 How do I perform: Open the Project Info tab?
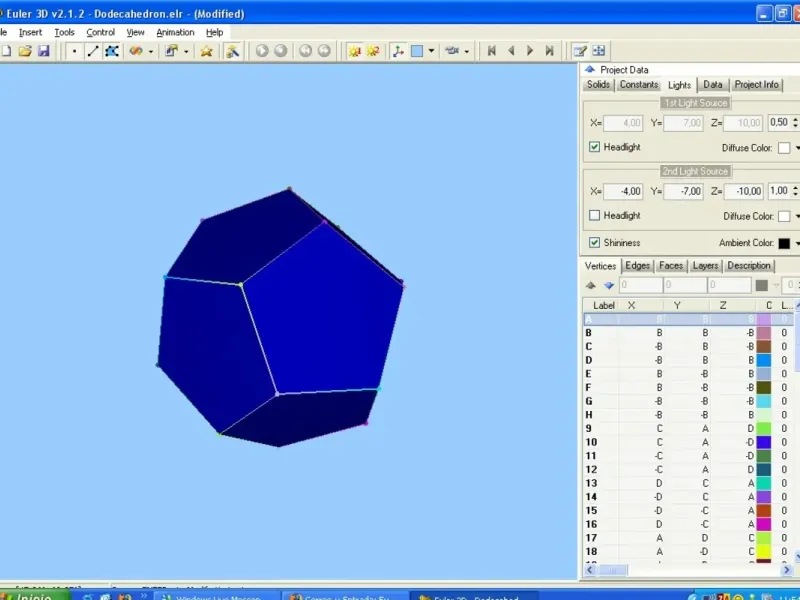point(756,85)
